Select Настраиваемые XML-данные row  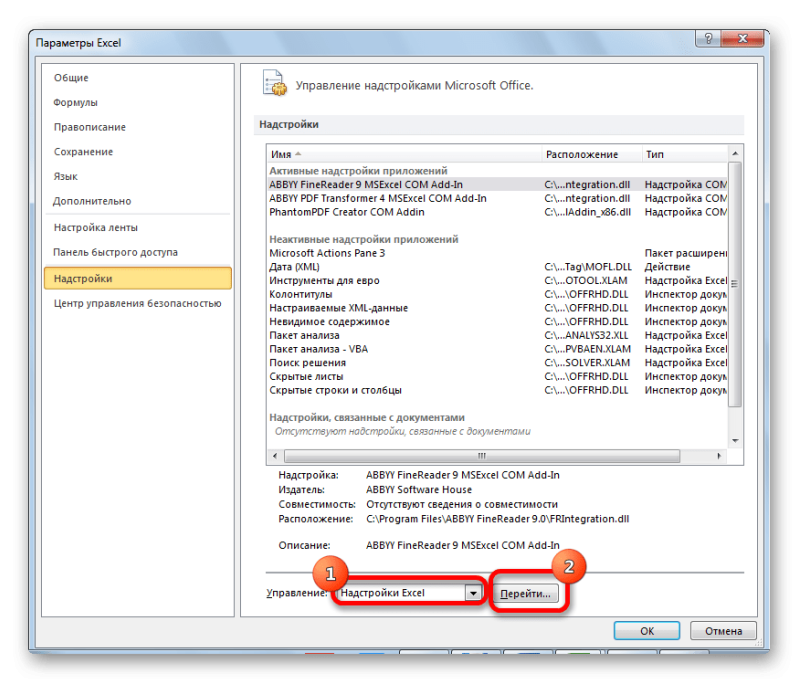[497, 308]
